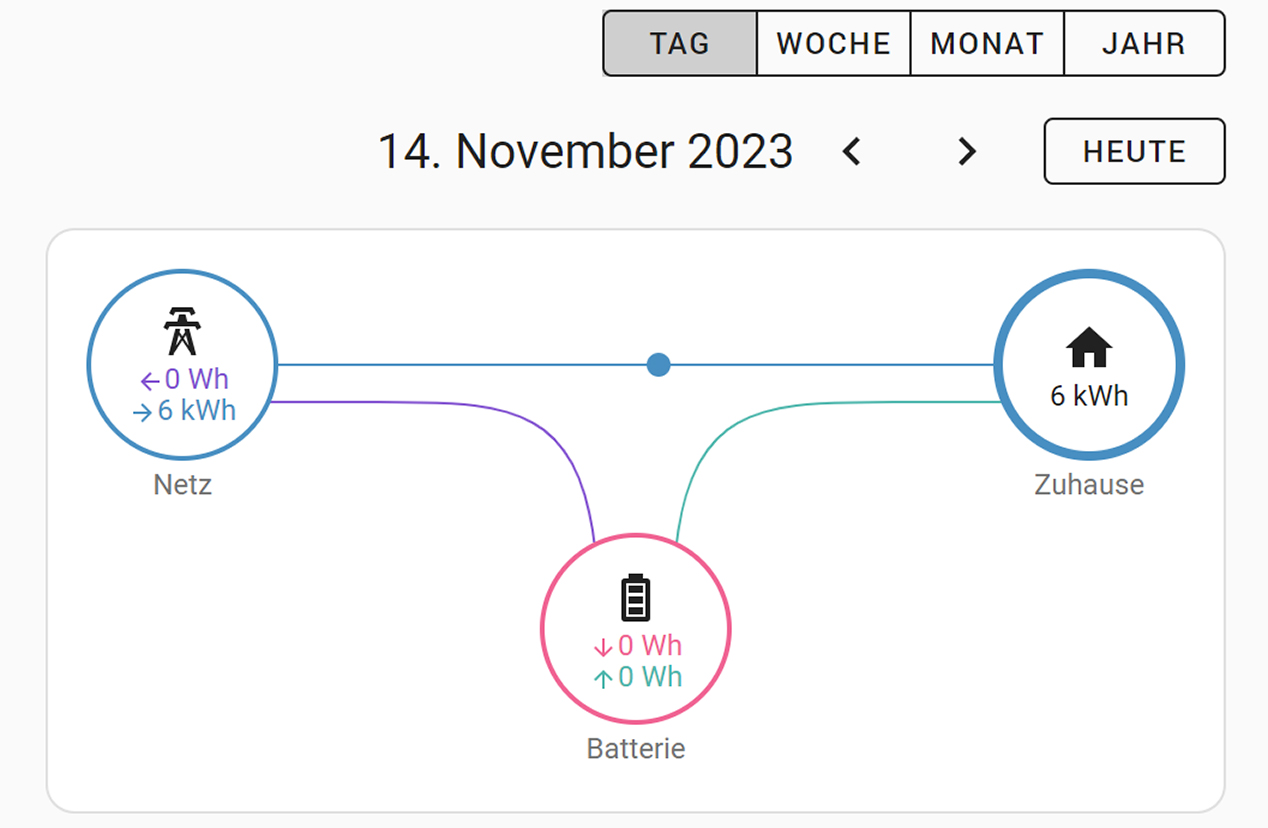Viewport: 1268px width, 828px height.
Task: Switch to the MONAT view
Action: (x=987, y=44)
